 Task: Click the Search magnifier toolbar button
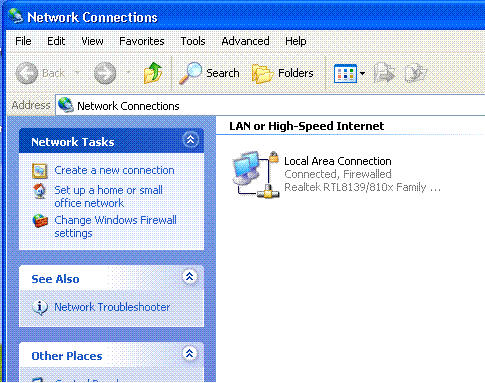tap(209, 73)
